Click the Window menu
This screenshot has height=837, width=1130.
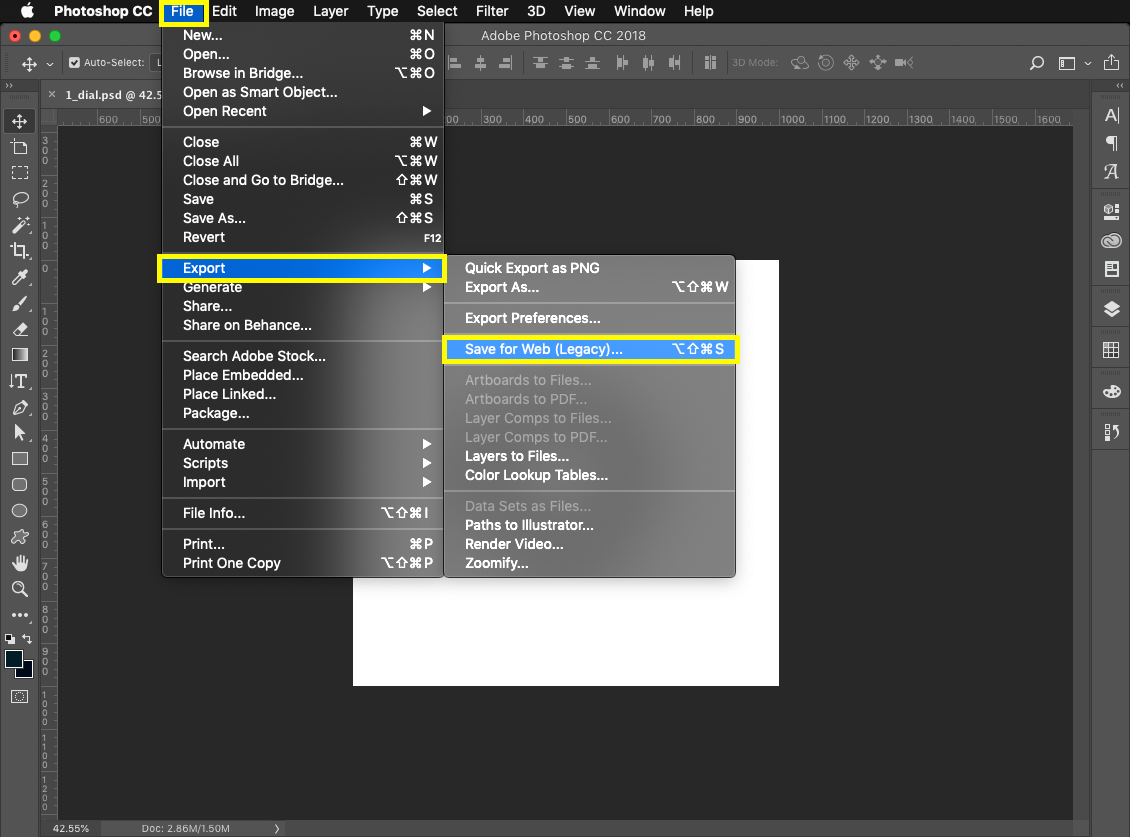coord(639,12)
